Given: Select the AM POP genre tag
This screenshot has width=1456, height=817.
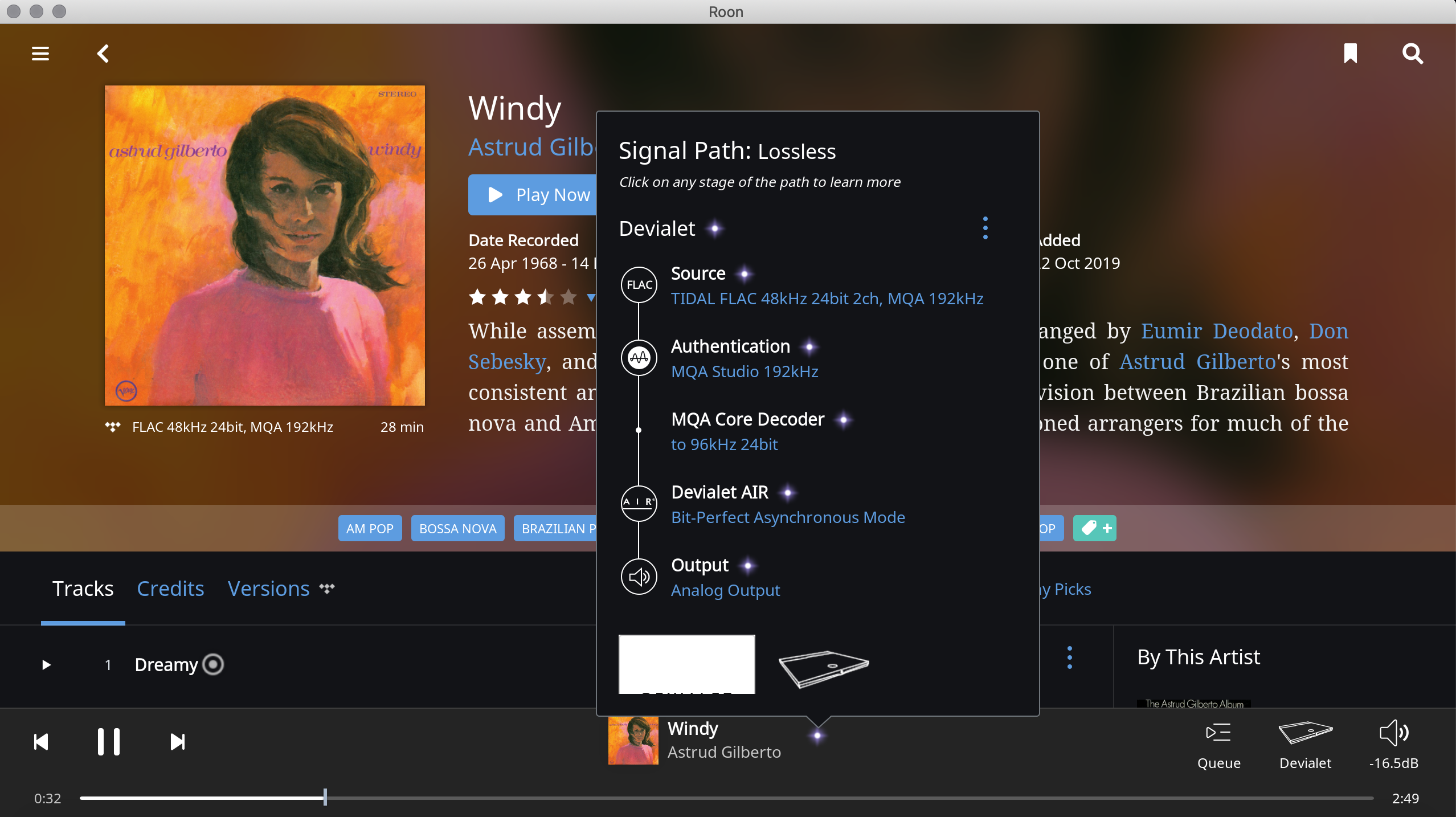Looking at the screenshot, I should coord(370,528).
